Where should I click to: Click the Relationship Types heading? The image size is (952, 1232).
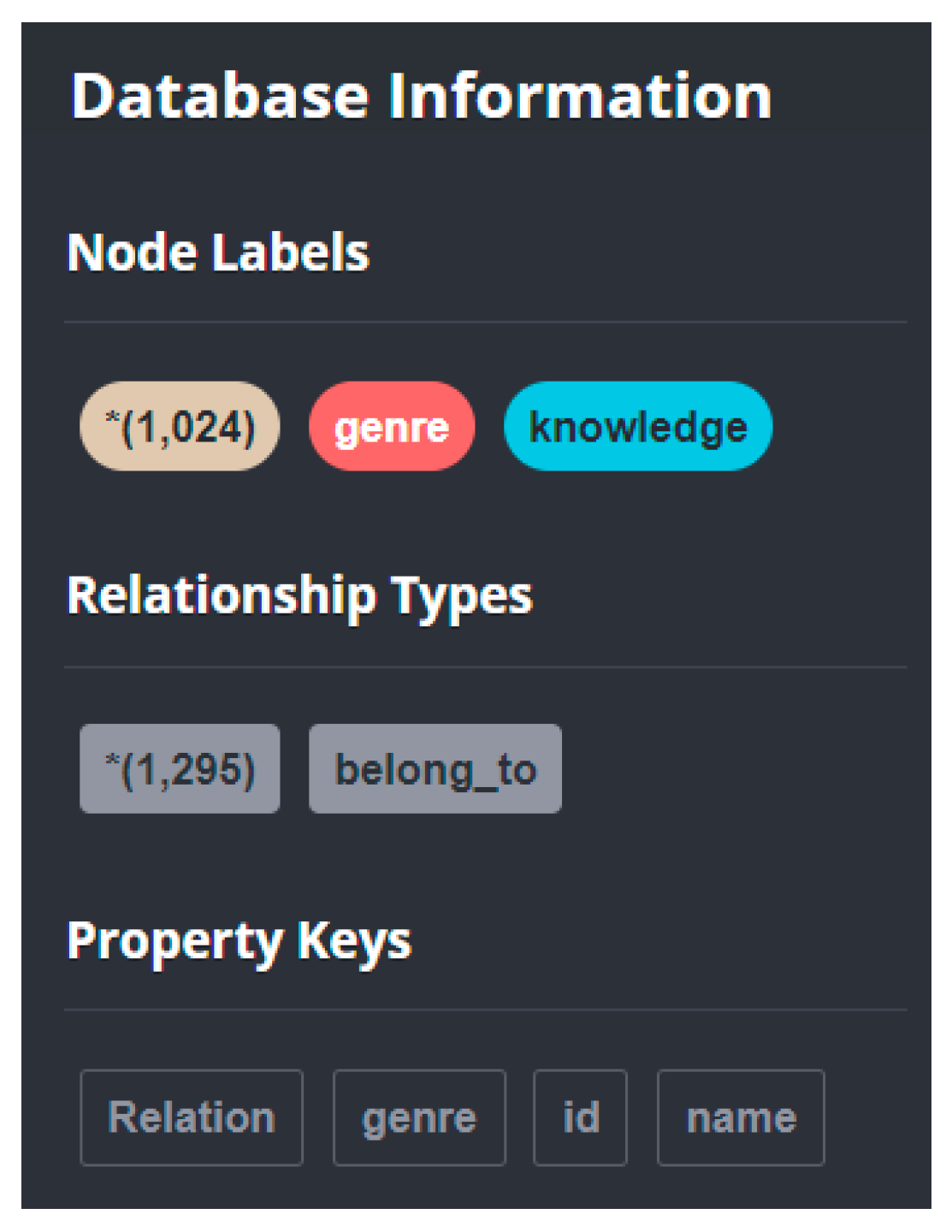coord(299,595)
